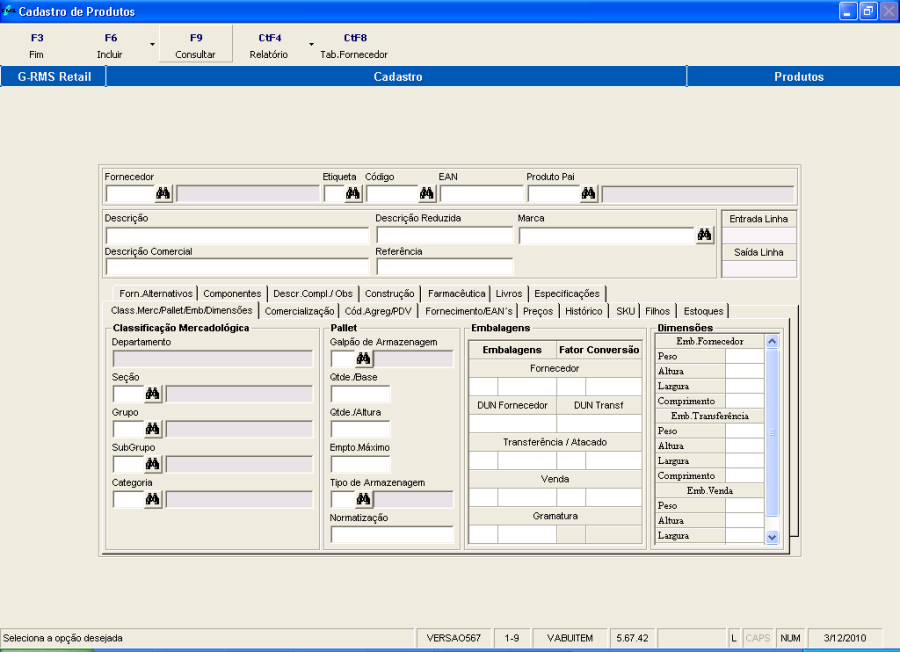Click F3 Fim toolbar button
The image size is (900, 652).
coord(37,45)
